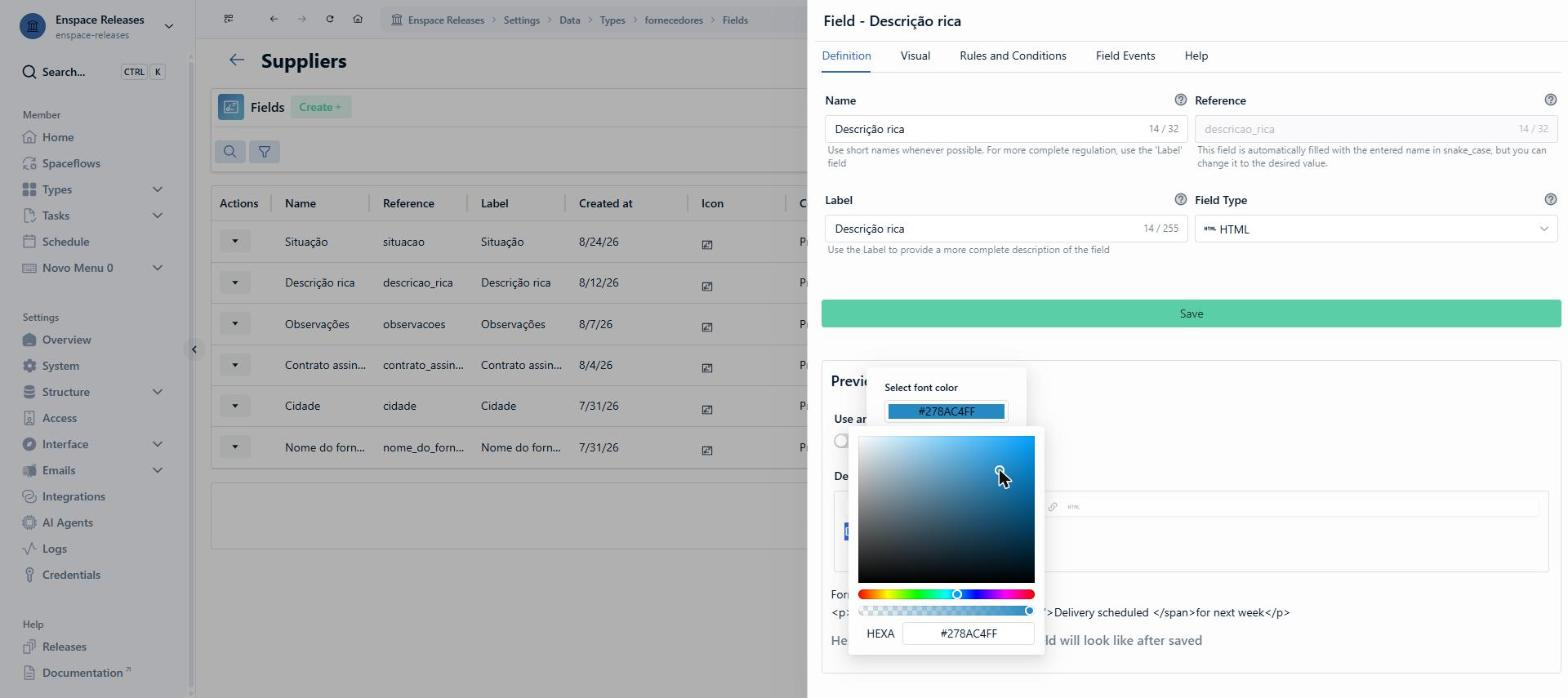Open the filter funnel icon
1568x698 pixels.
pyautogui.click(x=264, y=152)
